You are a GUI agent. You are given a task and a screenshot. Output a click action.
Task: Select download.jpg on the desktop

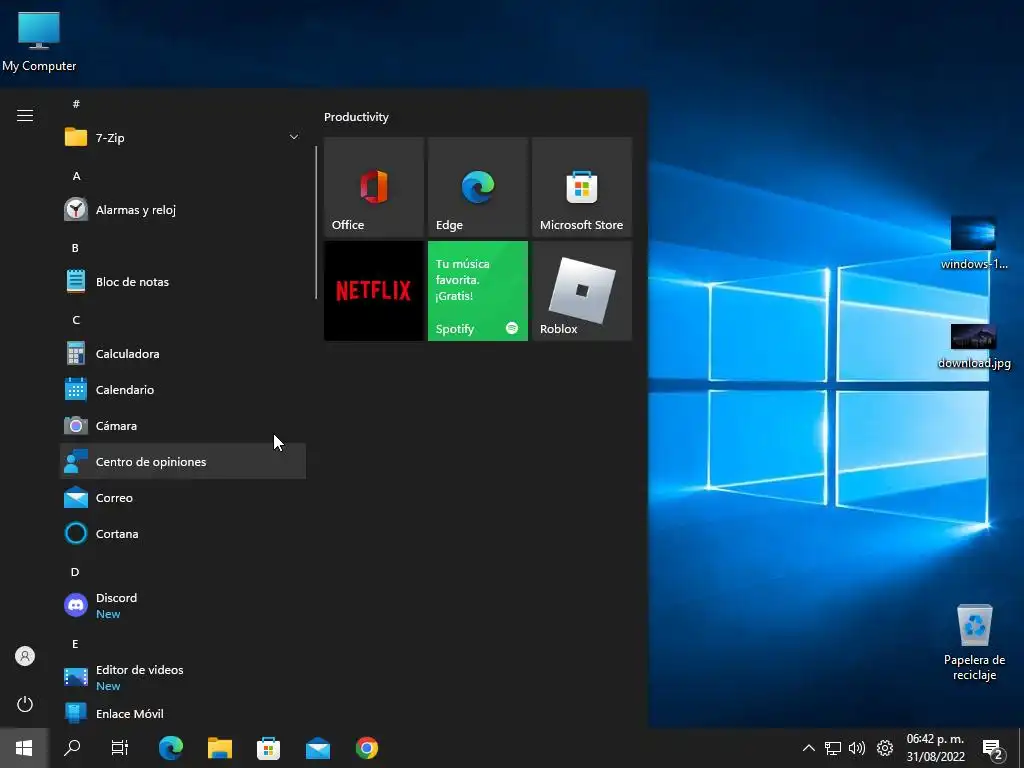(974, 346)
